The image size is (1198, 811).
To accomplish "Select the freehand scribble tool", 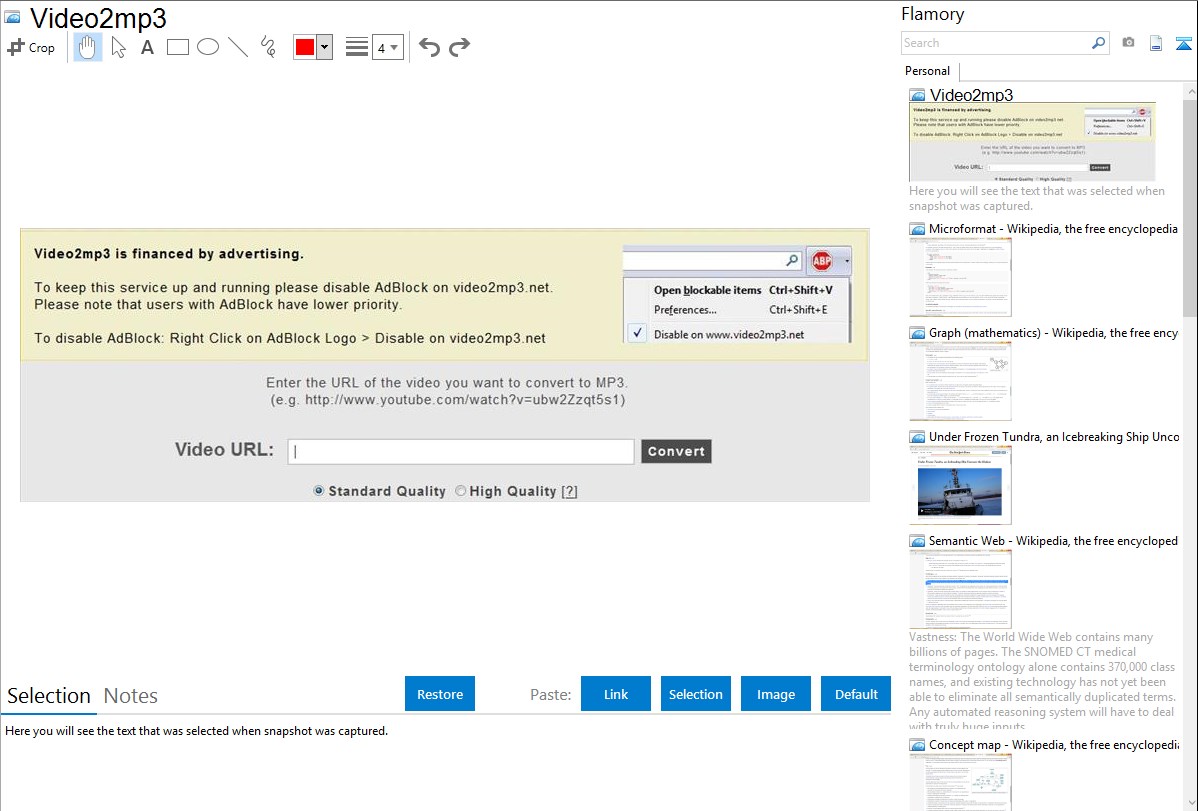I will [268, 47].
